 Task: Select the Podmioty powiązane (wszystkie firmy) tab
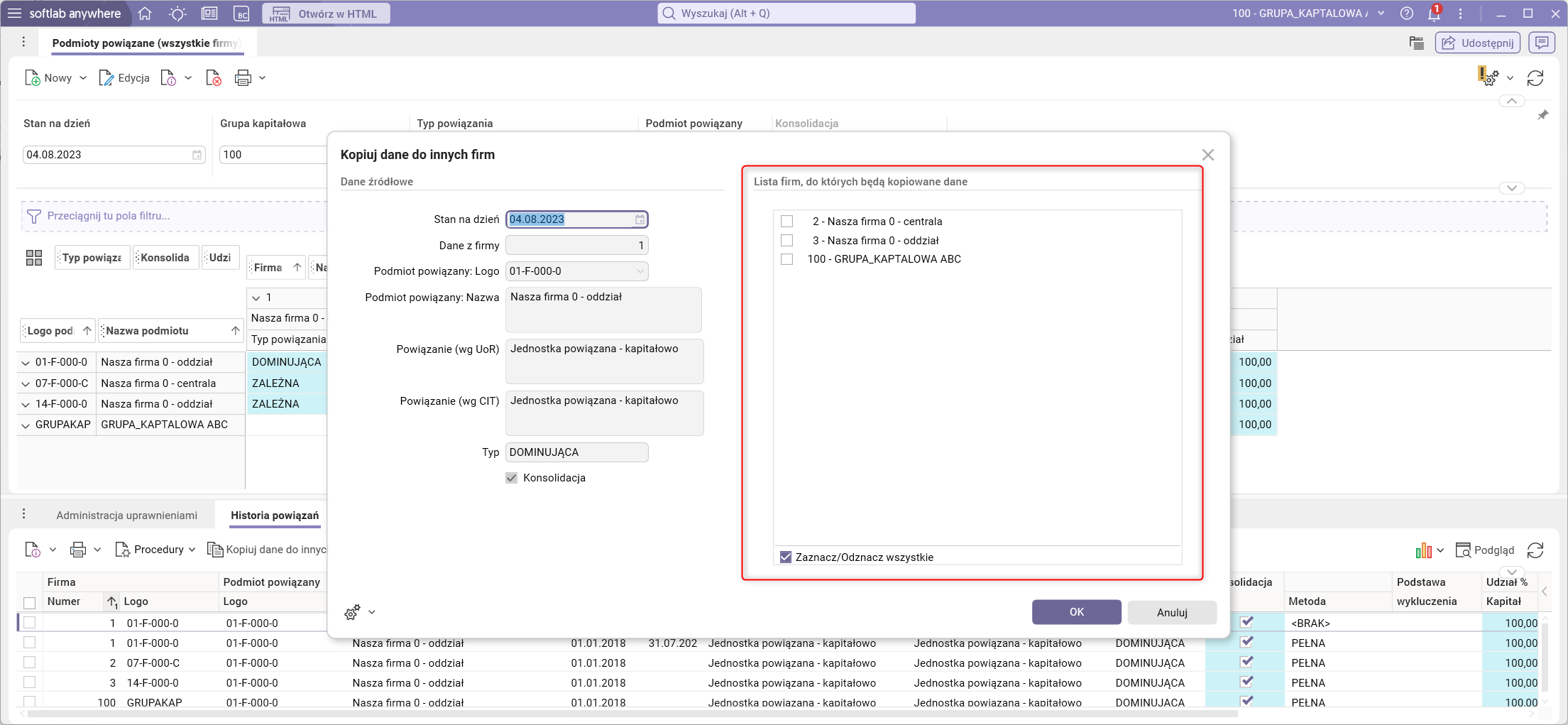click(x=146, y=43)
